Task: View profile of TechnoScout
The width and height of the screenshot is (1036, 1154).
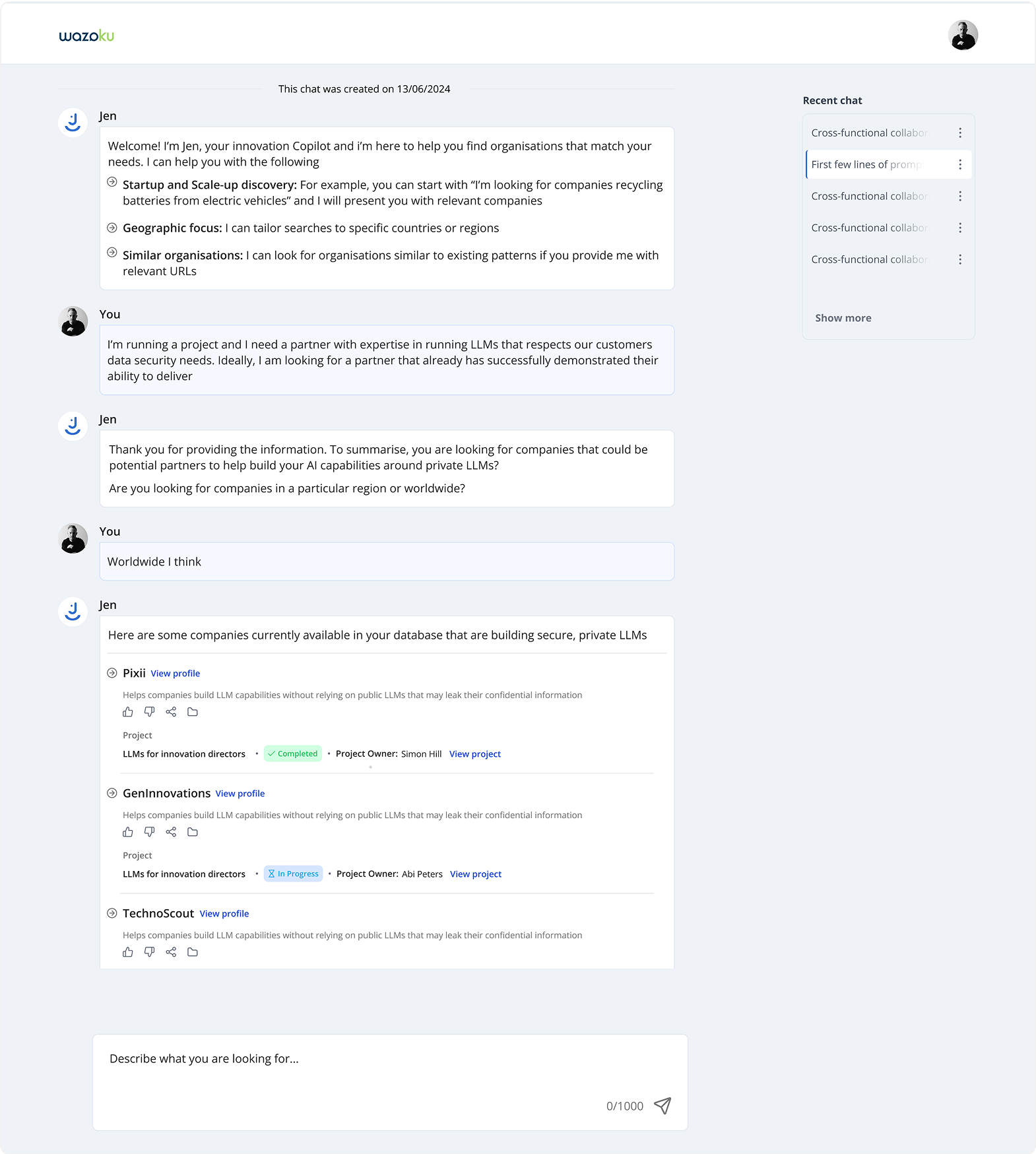Action: [x=224, y=914]
